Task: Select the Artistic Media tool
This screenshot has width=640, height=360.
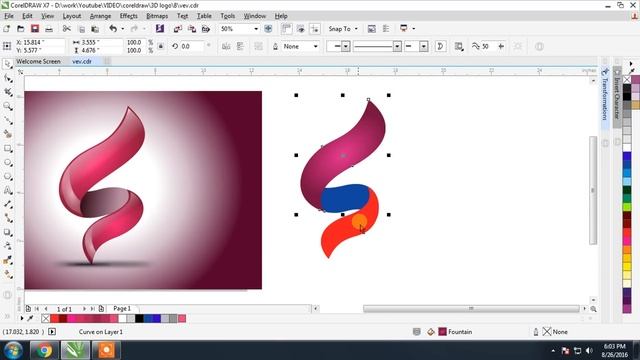Action: tap(7, 134)
